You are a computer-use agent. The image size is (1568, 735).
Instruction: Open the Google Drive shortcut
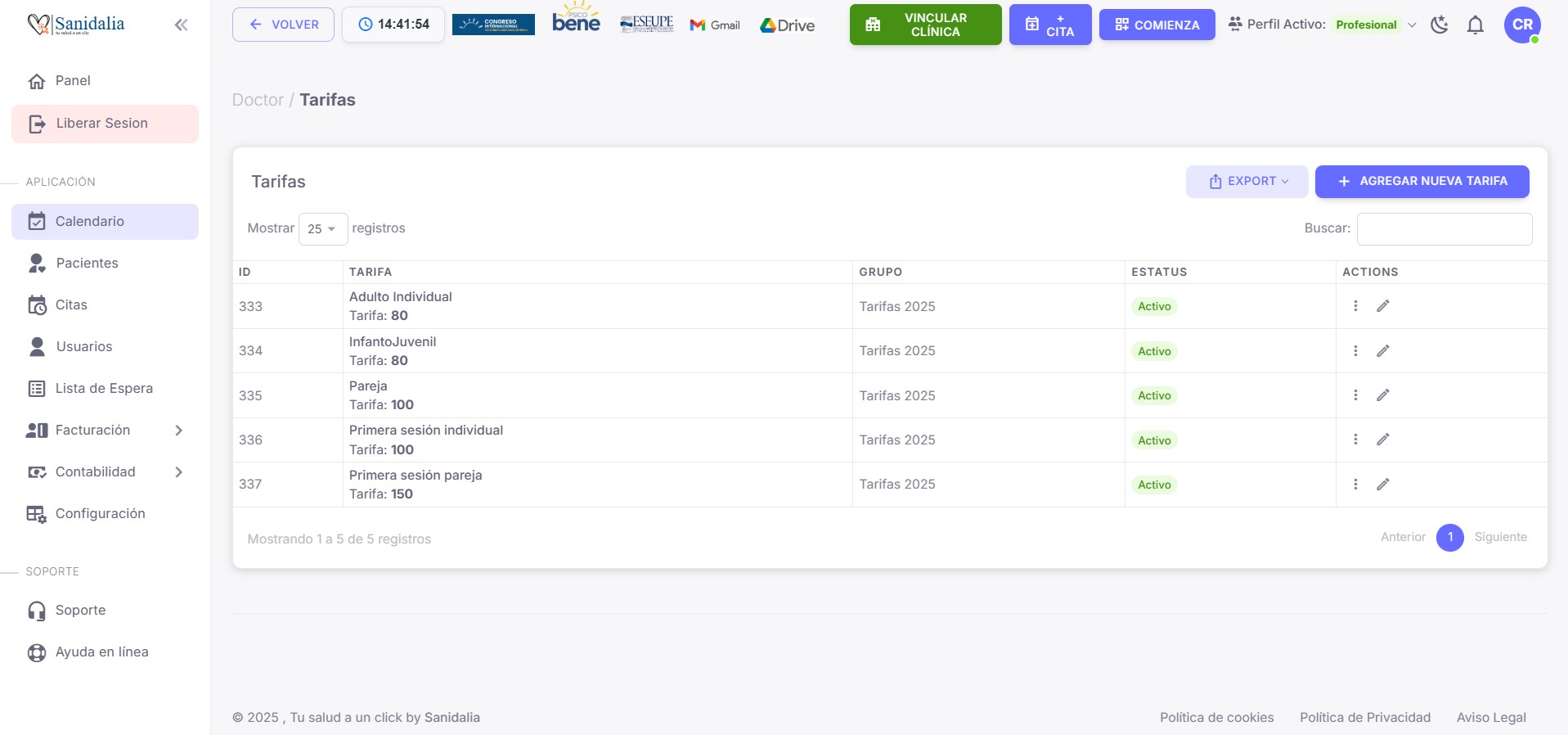pos(787,25)
